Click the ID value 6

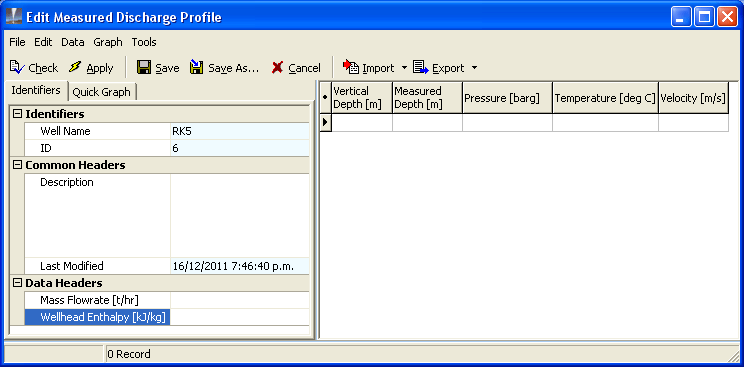click(x=176, y=148)
